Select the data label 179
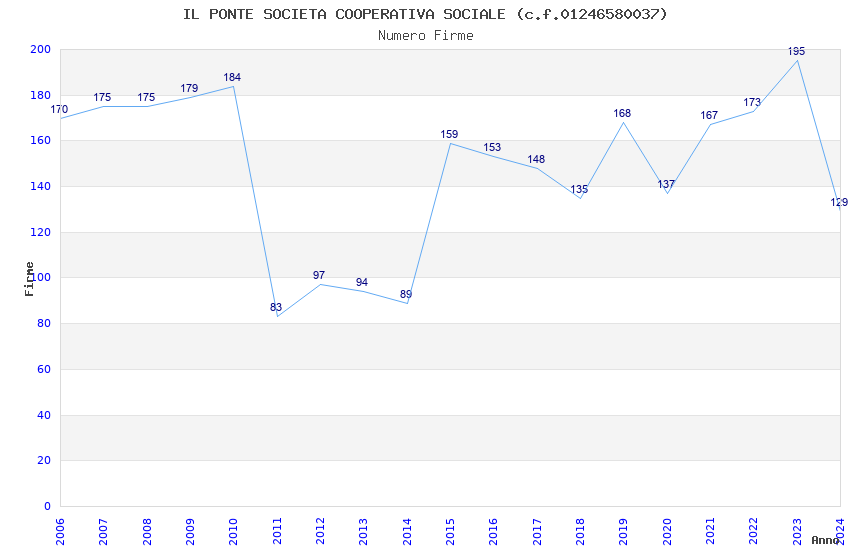Image resolution: width=850 pixels, height=550 pixels. (x=189, y=88)
